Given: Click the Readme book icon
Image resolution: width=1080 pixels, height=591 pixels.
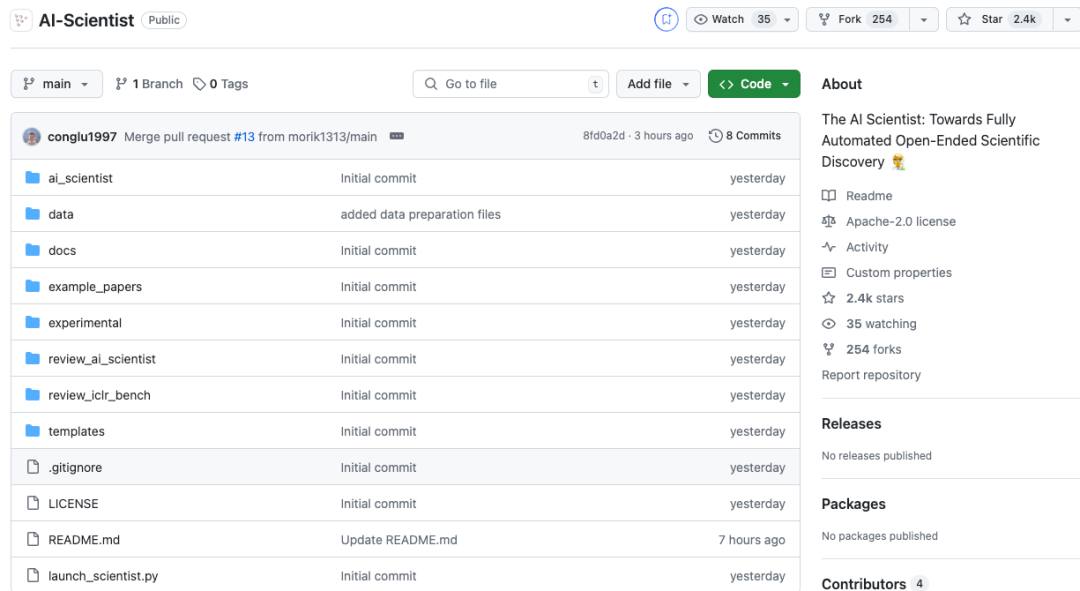Looking at the screenshot, I should pos(829,196).
